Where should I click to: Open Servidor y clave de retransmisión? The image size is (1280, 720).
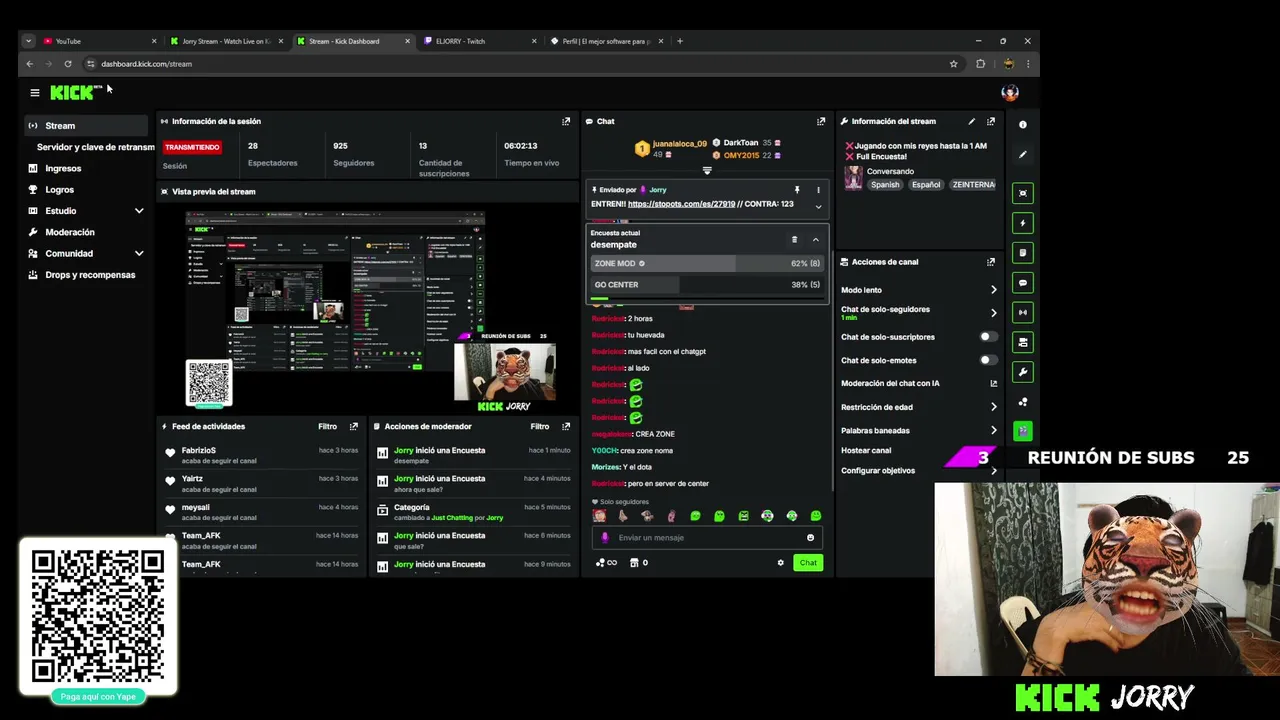(95, 147)
